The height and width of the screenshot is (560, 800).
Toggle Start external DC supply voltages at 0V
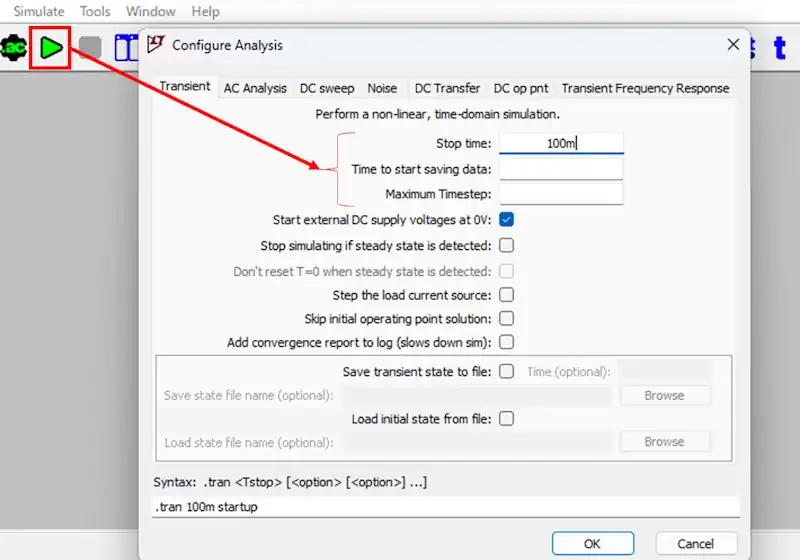click(507, 220)
